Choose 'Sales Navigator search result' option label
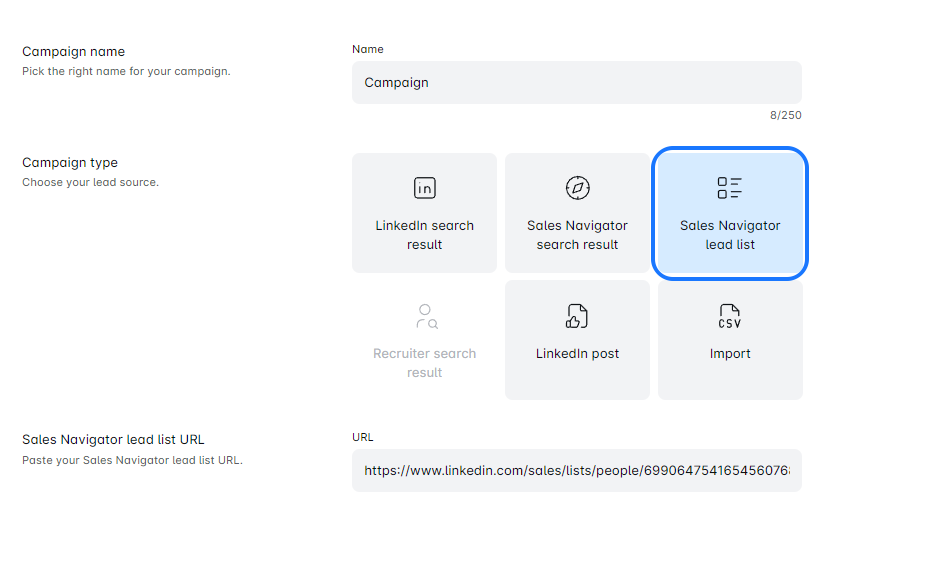 tap(577, 235)
